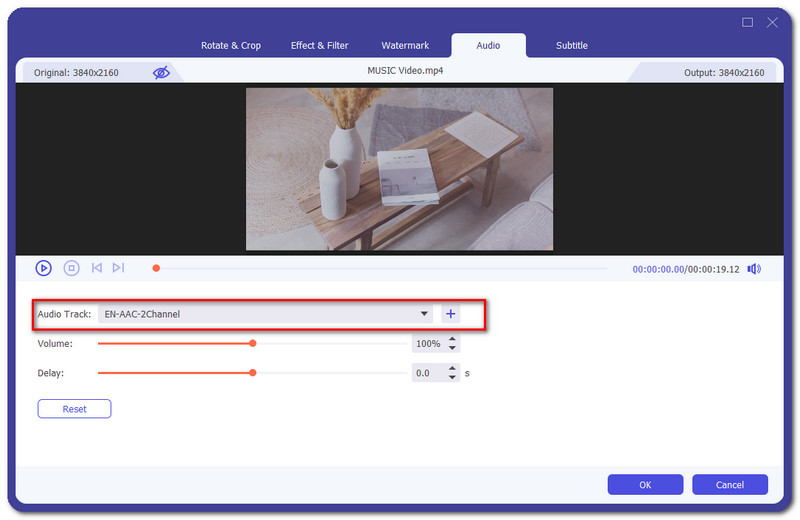Open the Audio Track dropdown
Image resolution: width=800 pixels, height=520 pixels.
tap(265, 314)
